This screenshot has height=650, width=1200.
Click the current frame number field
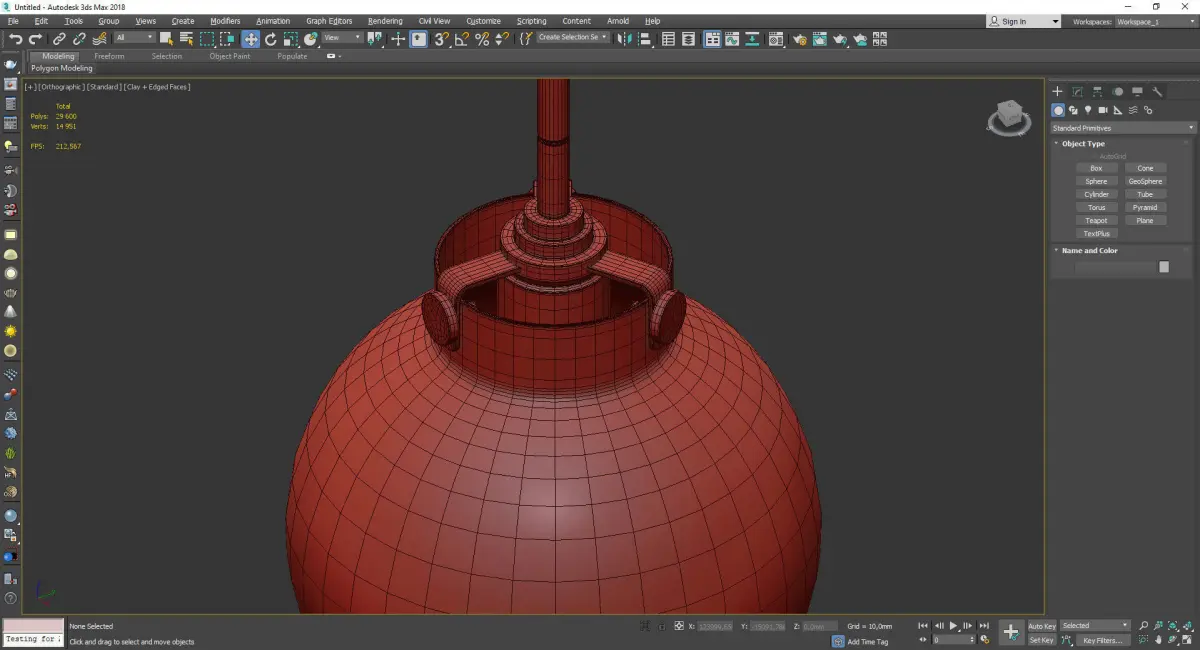tap(953, 640)
